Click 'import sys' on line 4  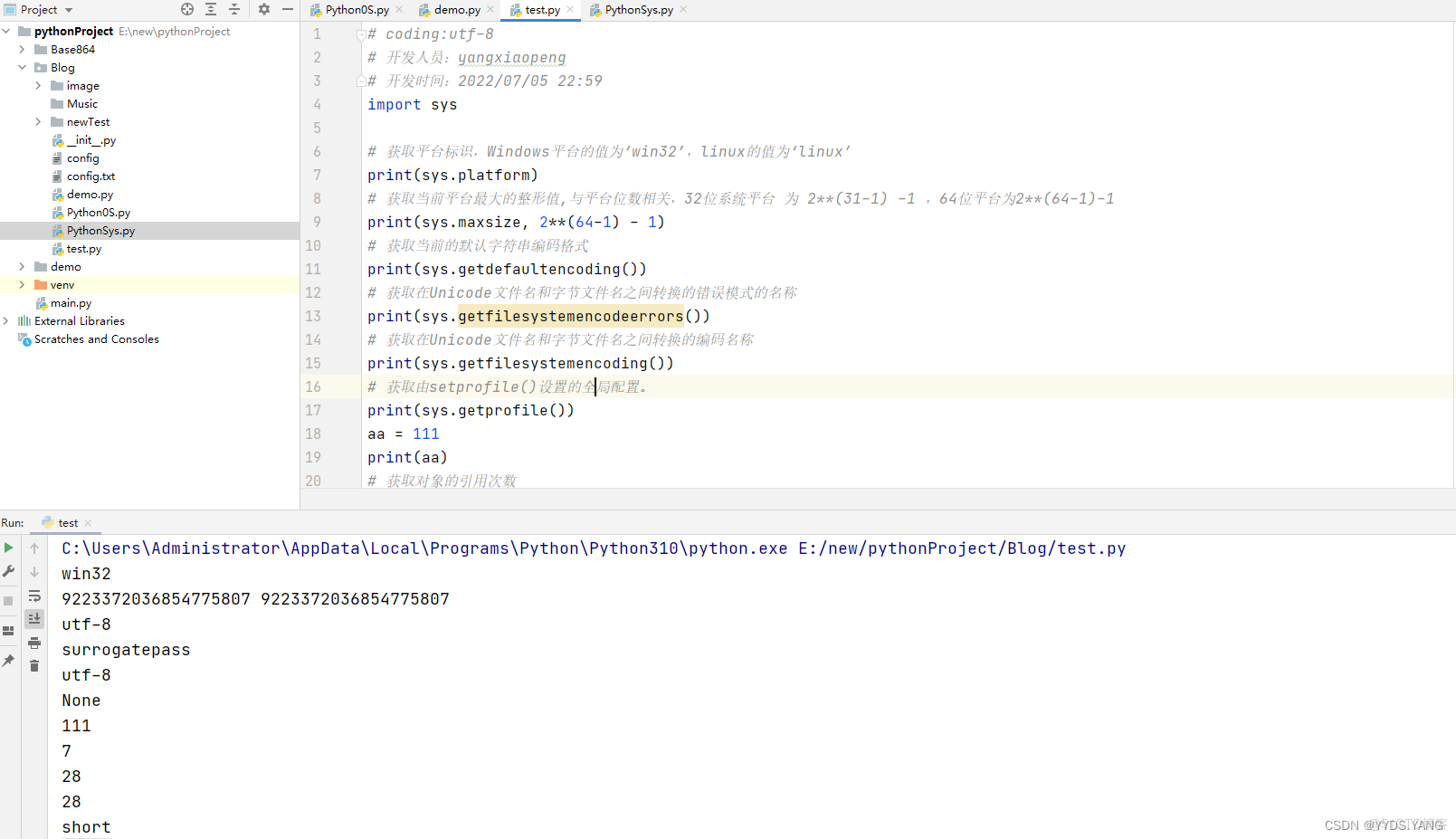click(412, 104)
